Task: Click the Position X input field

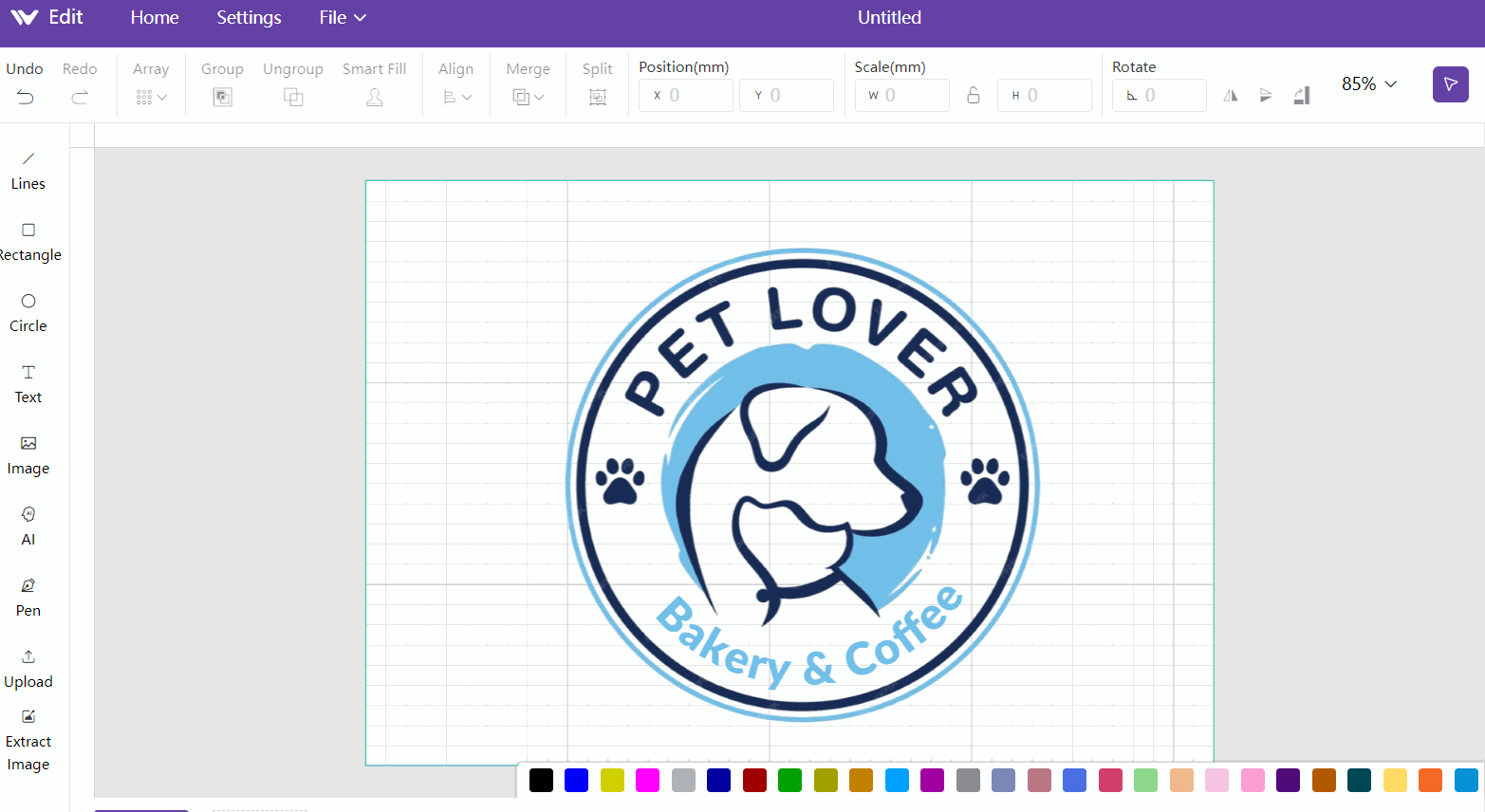Action: [x=686, y=95]
